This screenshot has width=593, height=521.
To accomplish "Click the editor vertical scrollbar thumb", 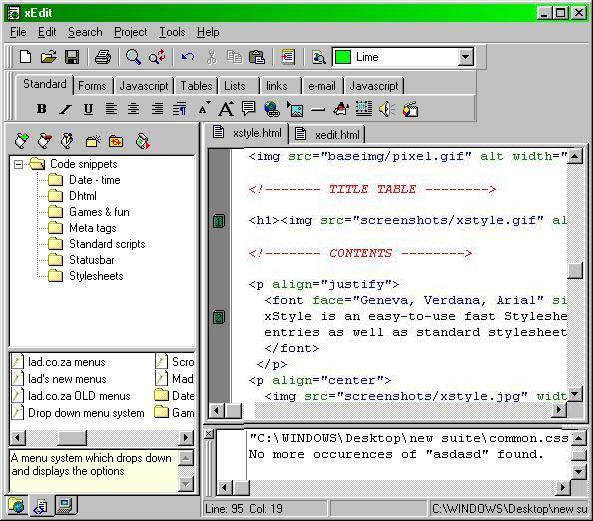I will tap(575, 270).
